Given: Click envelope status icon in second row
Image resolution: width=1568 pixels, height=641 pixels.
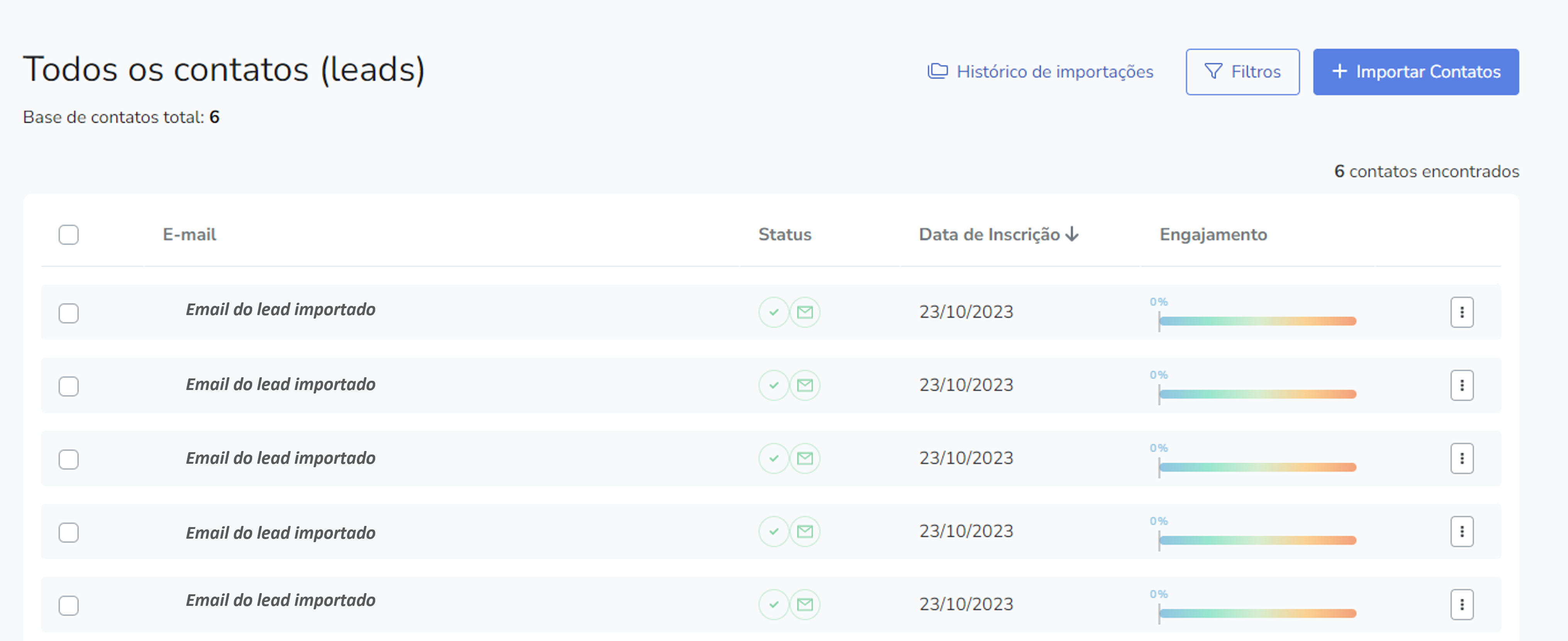Looking at the screenshot, I should tap(805, 385).
